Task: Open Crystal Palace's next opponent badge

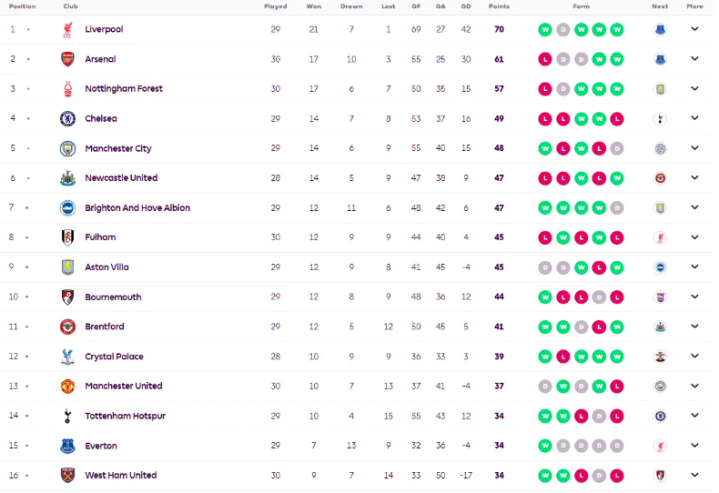Action: 660,356
